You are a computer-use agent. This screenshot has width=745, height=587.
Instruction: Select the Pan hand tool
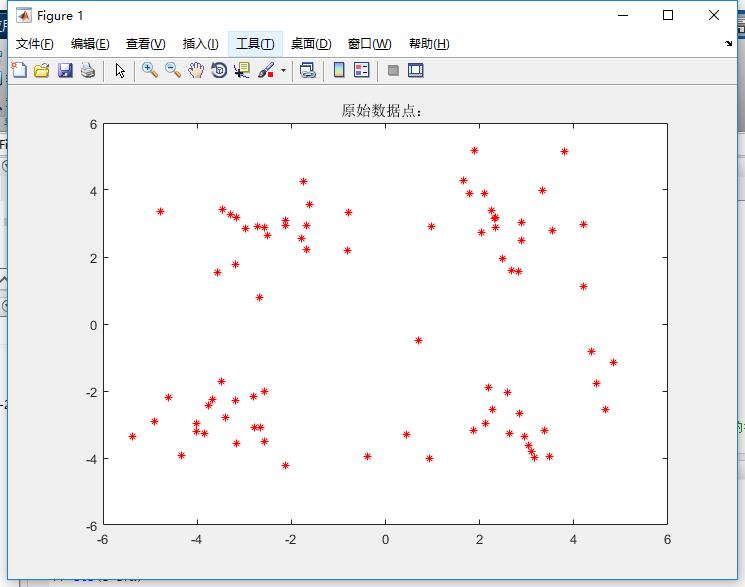point(195,70)
